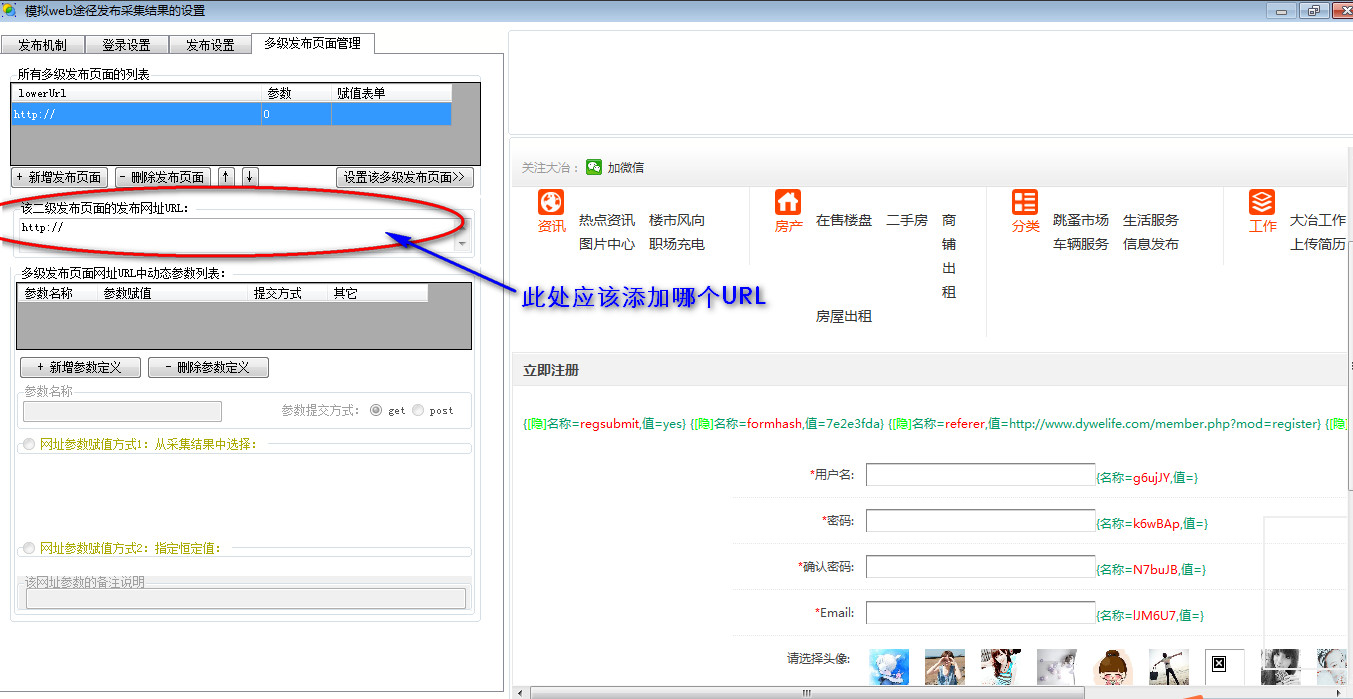Click the 分类 classification icon

point(1025,203)
